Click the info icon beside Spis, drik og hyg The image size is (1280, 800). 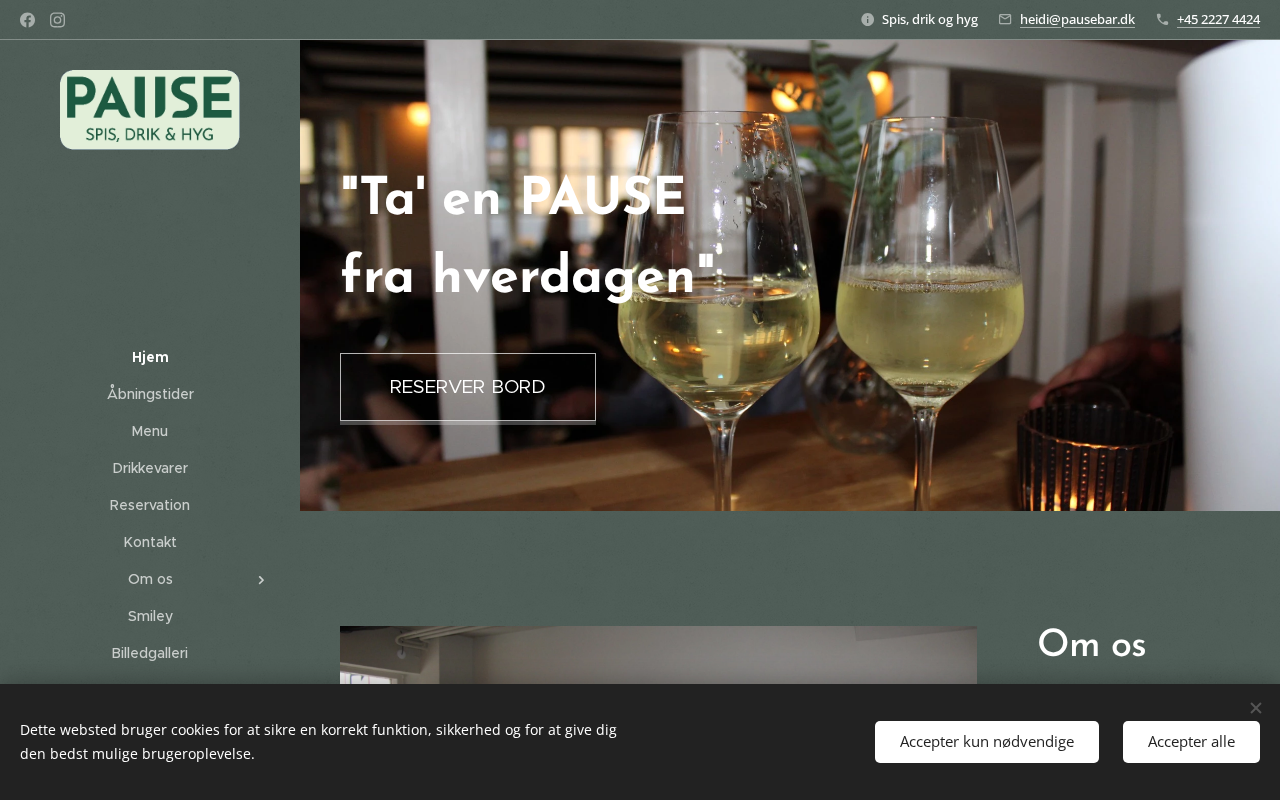[867, 19]
